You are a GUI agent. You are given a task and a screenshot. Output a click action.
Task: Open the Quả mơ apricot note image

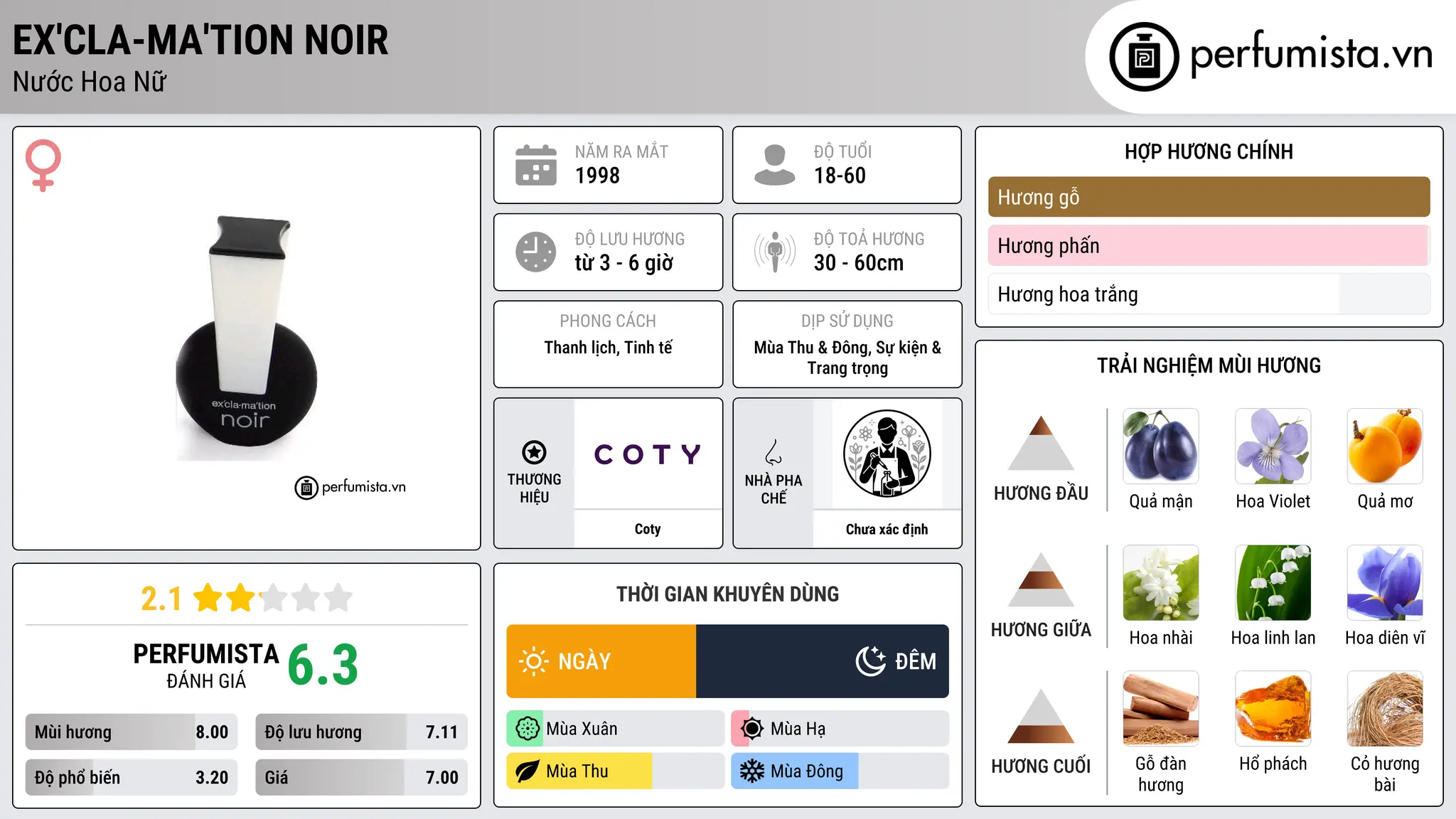coord(1385,446)
